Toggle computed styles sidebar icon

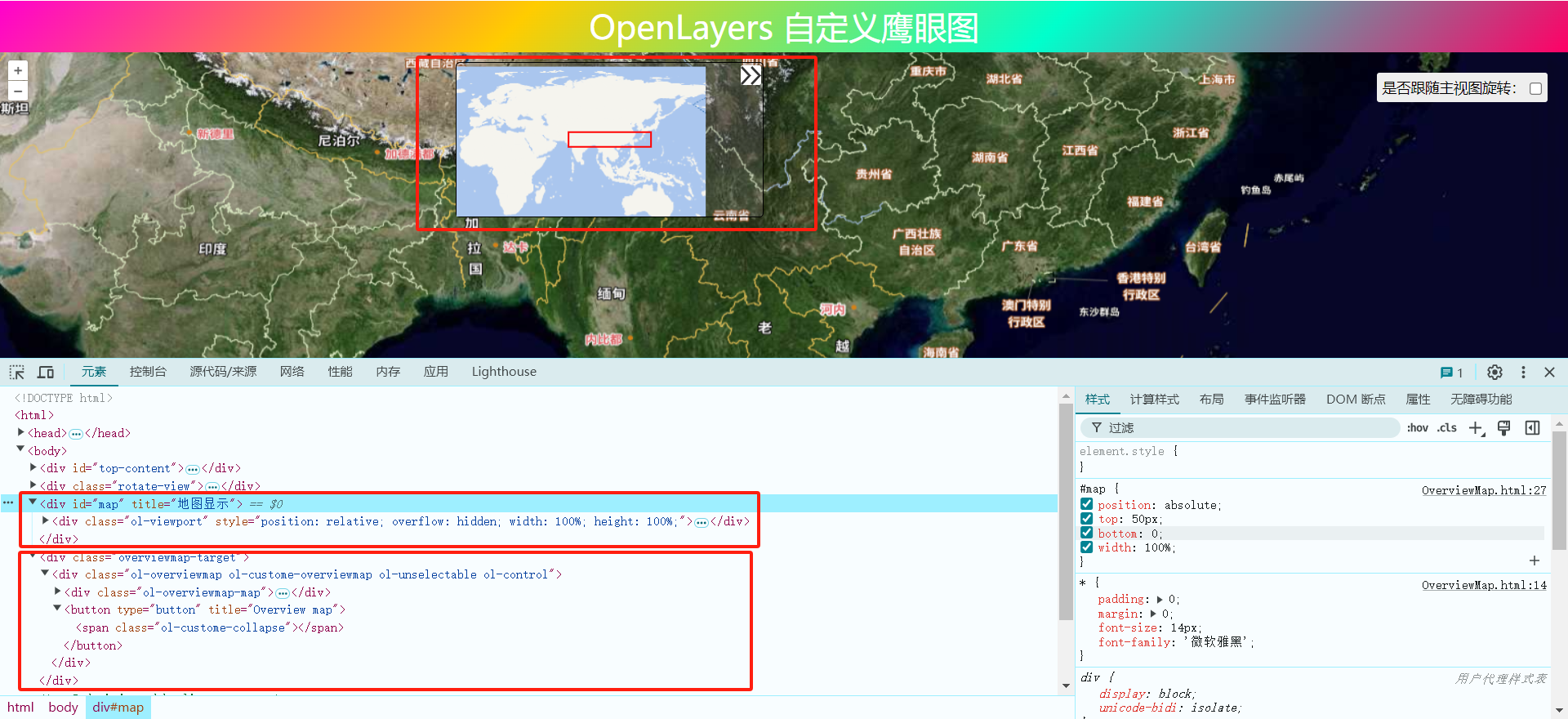pyautogui.click(x=1532, y=428)
